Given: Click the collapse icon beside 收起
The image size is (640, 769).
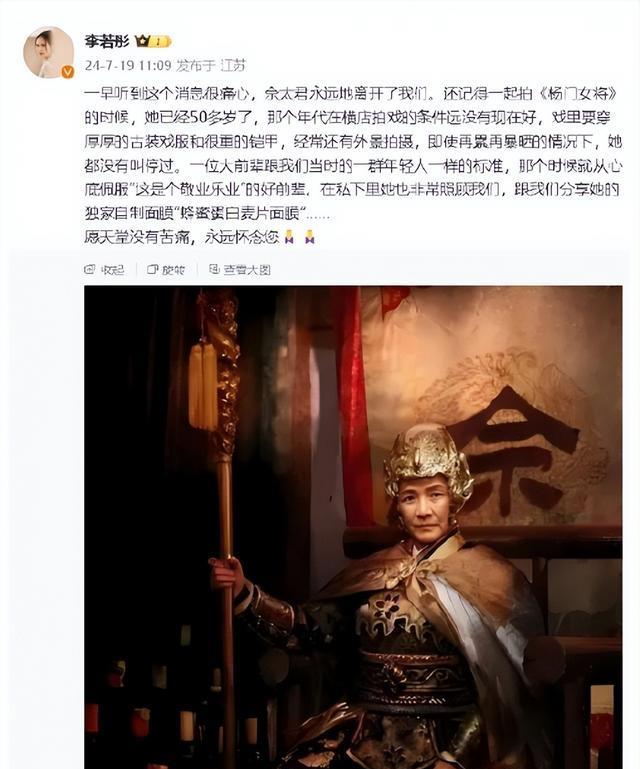Looking at the screenshot, I should coord(89,269).
